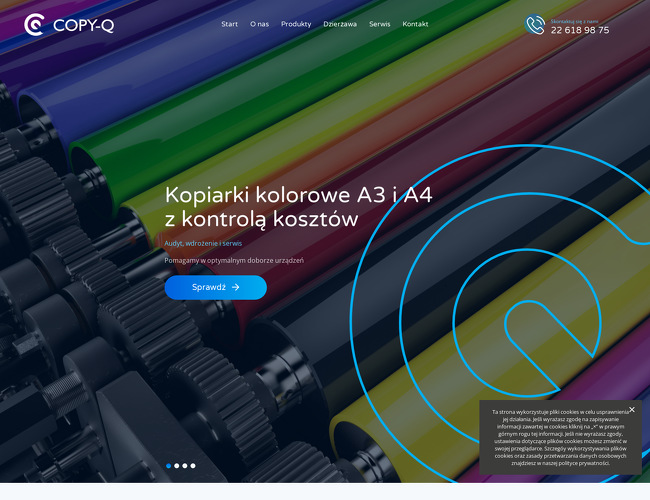Open the Serwis menu item

click(x=380, y=24)
